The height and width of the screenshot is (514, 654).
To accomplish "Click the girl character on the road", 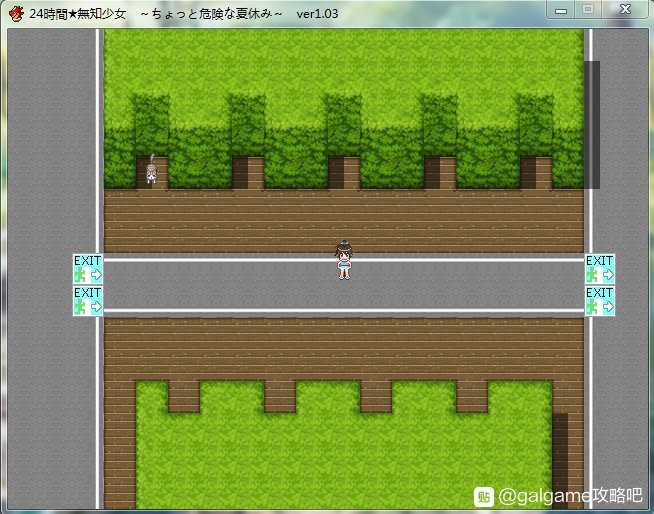I will pyautogui.click(x=344, y=260).
